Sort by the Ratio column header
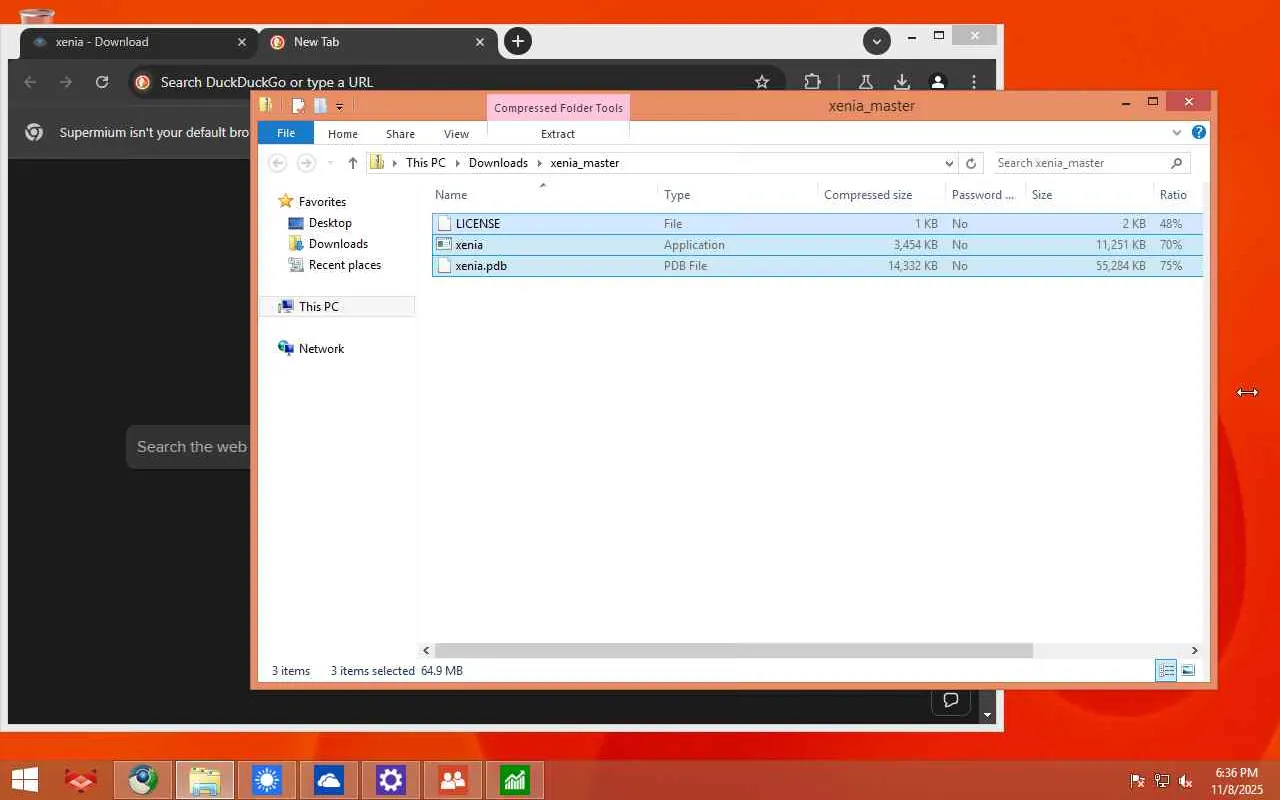This screenshot has width=1280, height=800. pos(1178,195)
